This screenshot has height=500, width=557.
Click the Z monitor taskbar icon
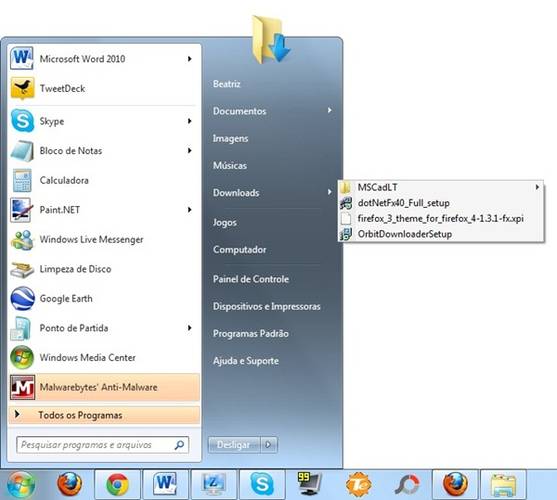point(213,484)
